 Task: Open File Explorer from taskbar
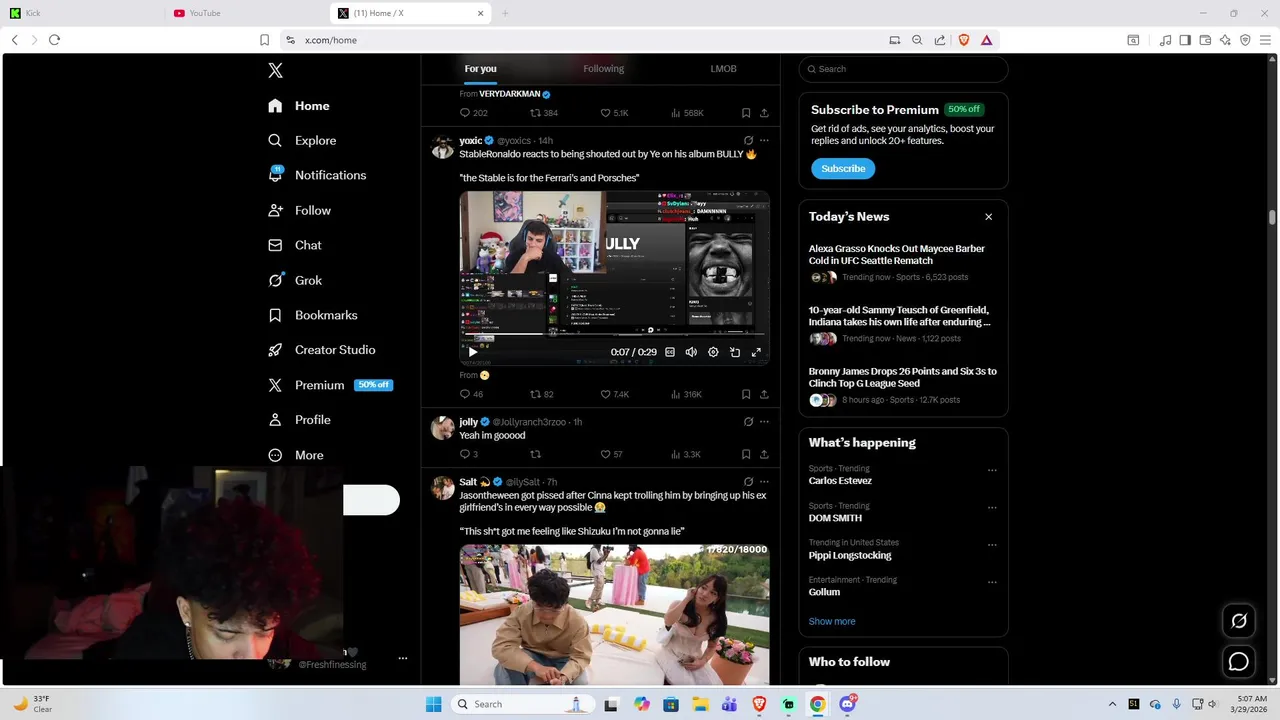pyautogui.click(x=700, y=704)
